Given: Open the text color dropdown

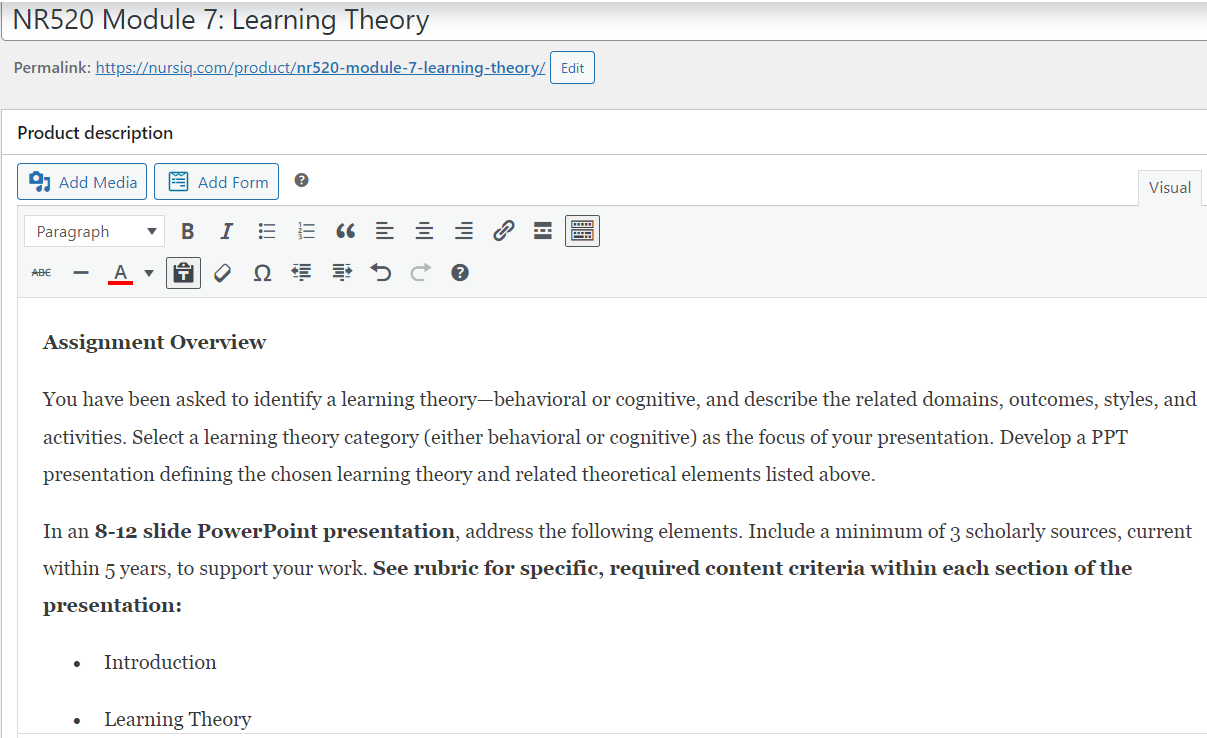Looking at the screenshot, I should coord(148,271).
